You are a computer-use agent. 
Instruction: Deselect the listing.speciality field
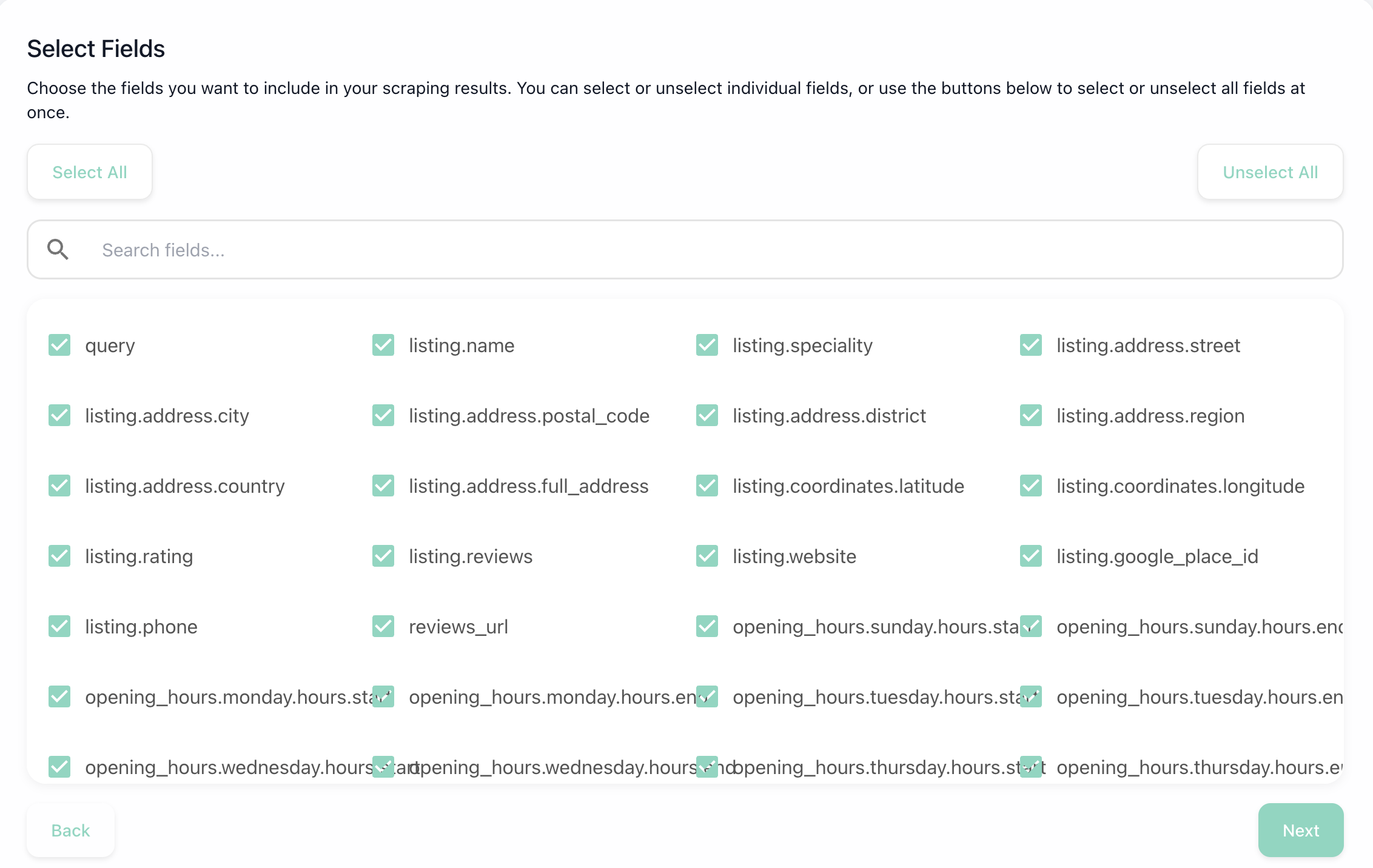pyautogui.click(x=707, y=346)
